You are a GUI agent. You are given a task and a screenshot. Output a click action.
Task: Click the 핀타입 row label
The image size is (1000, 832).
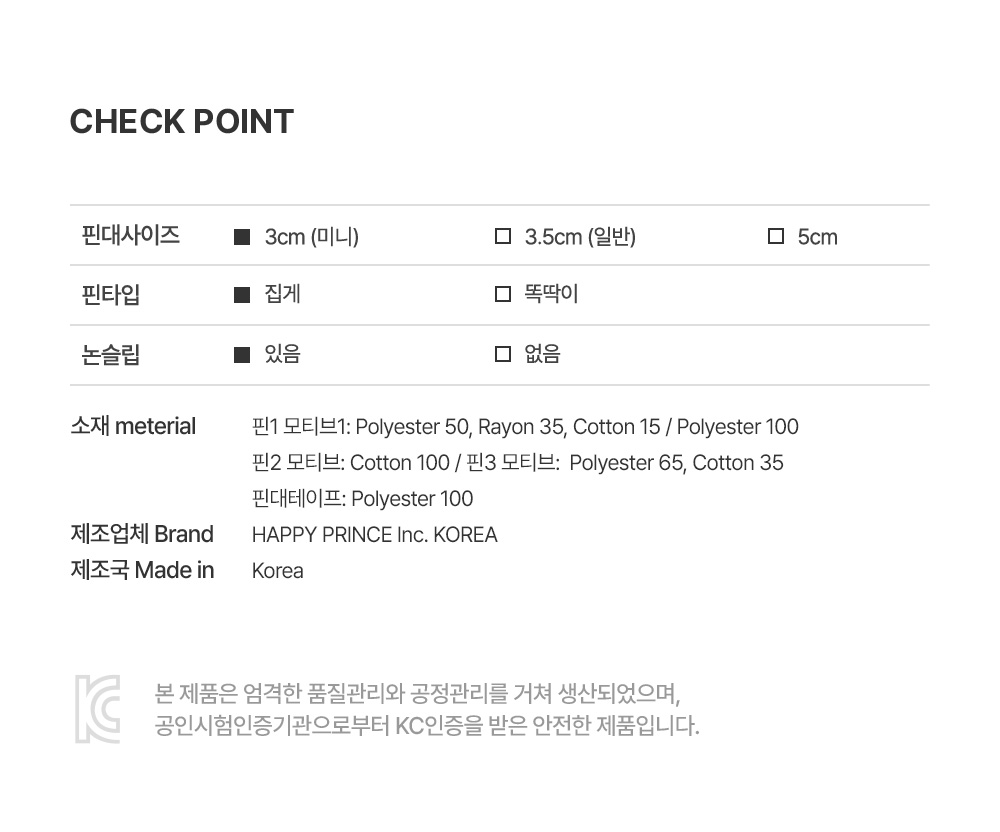[111, 295]
